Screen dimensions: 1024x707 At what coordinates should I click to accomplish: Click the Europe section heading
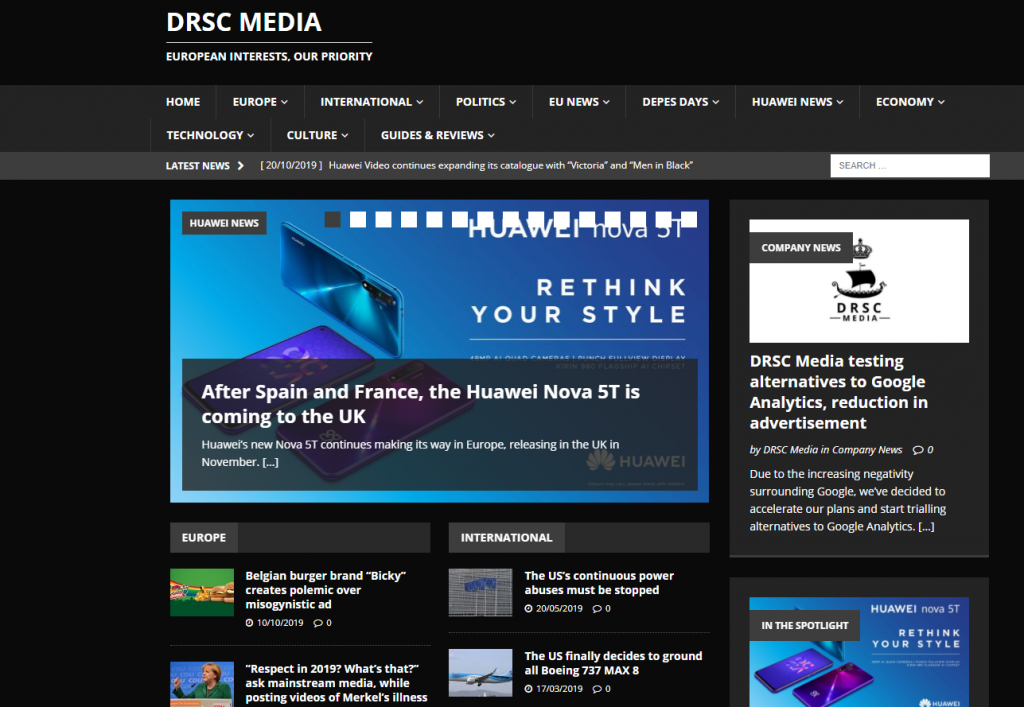[x=204, y=538]
